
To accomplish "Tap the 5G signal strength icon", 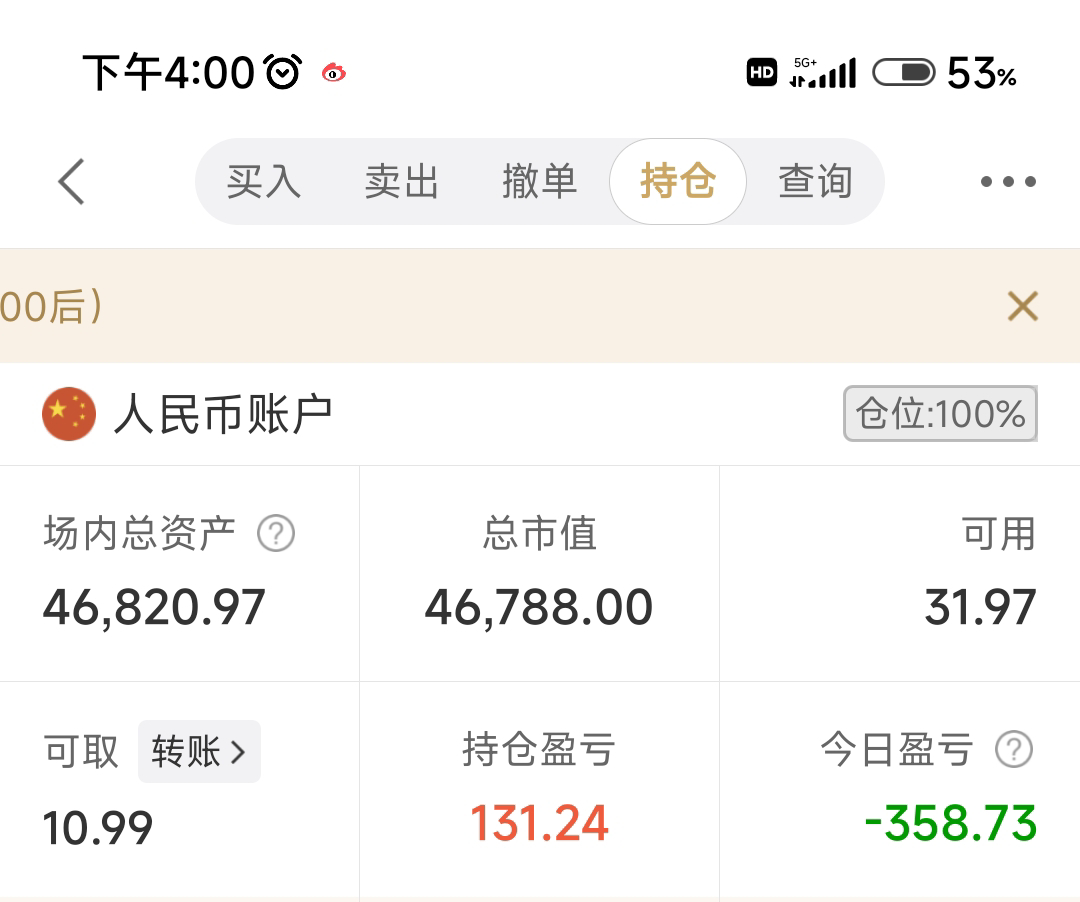I will (x=822, y=72).
